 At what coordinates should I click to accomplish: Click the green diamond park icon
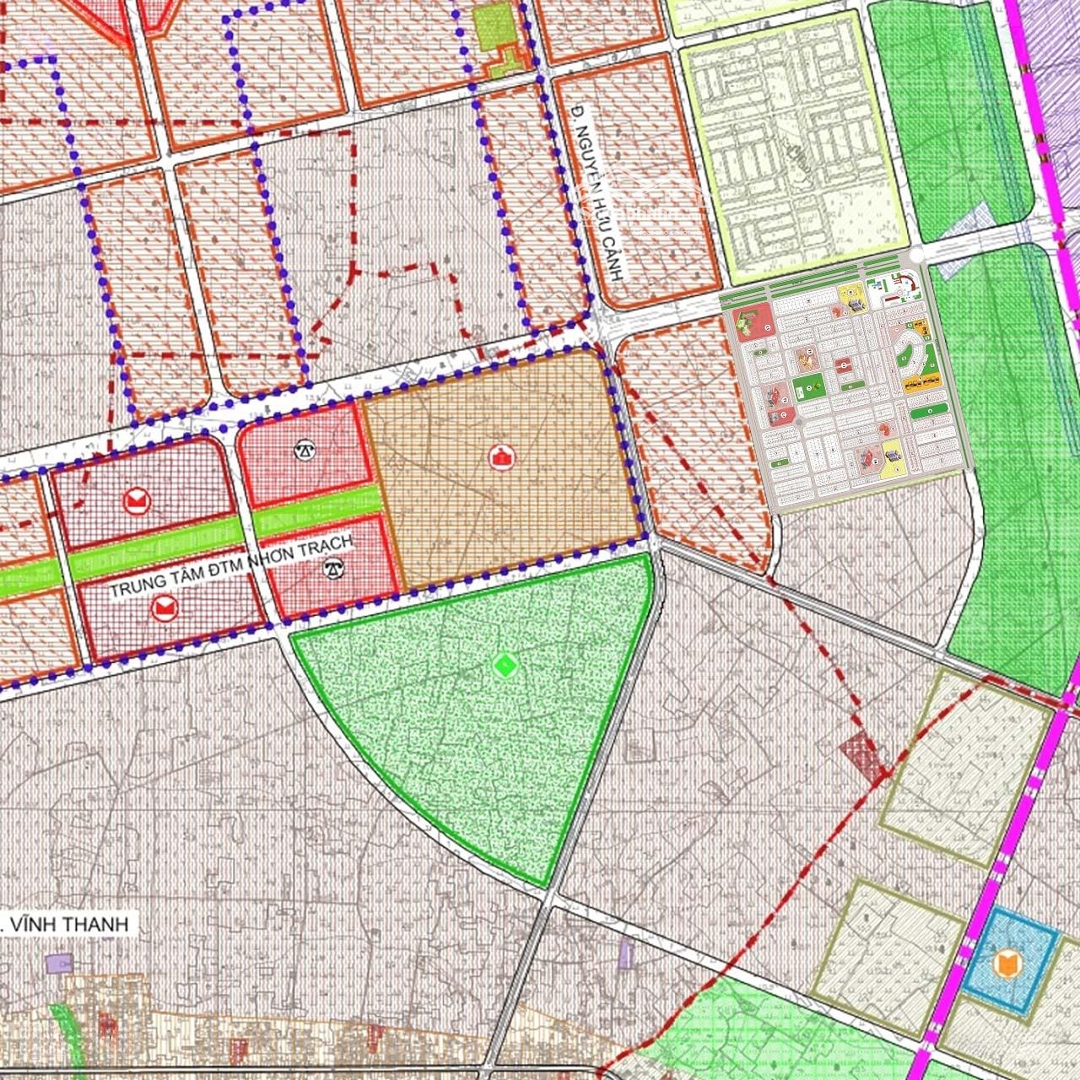pos(505,665)
